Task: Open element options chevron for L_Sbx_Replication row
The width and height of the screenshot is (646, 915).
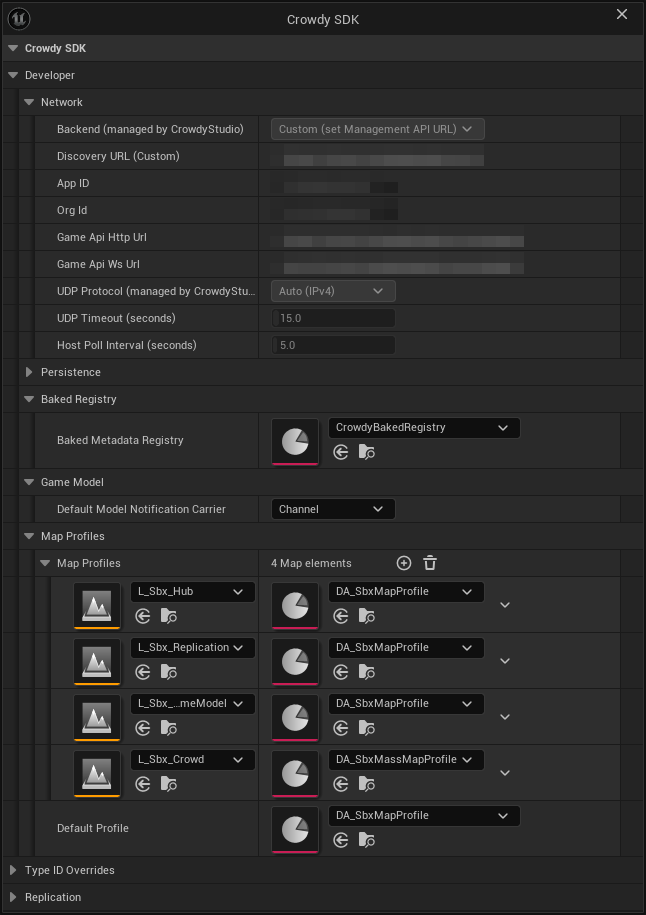Action: coord(505,661)
